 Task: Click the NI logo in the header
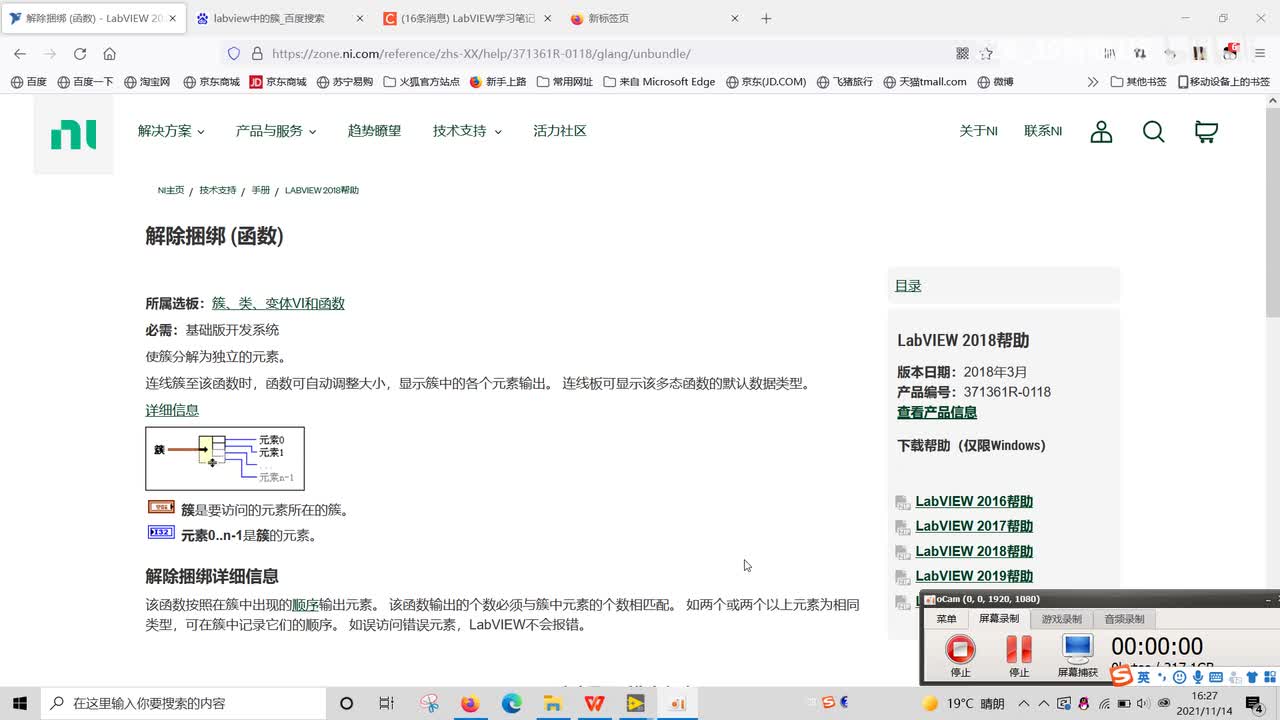[x=73, y=134]
